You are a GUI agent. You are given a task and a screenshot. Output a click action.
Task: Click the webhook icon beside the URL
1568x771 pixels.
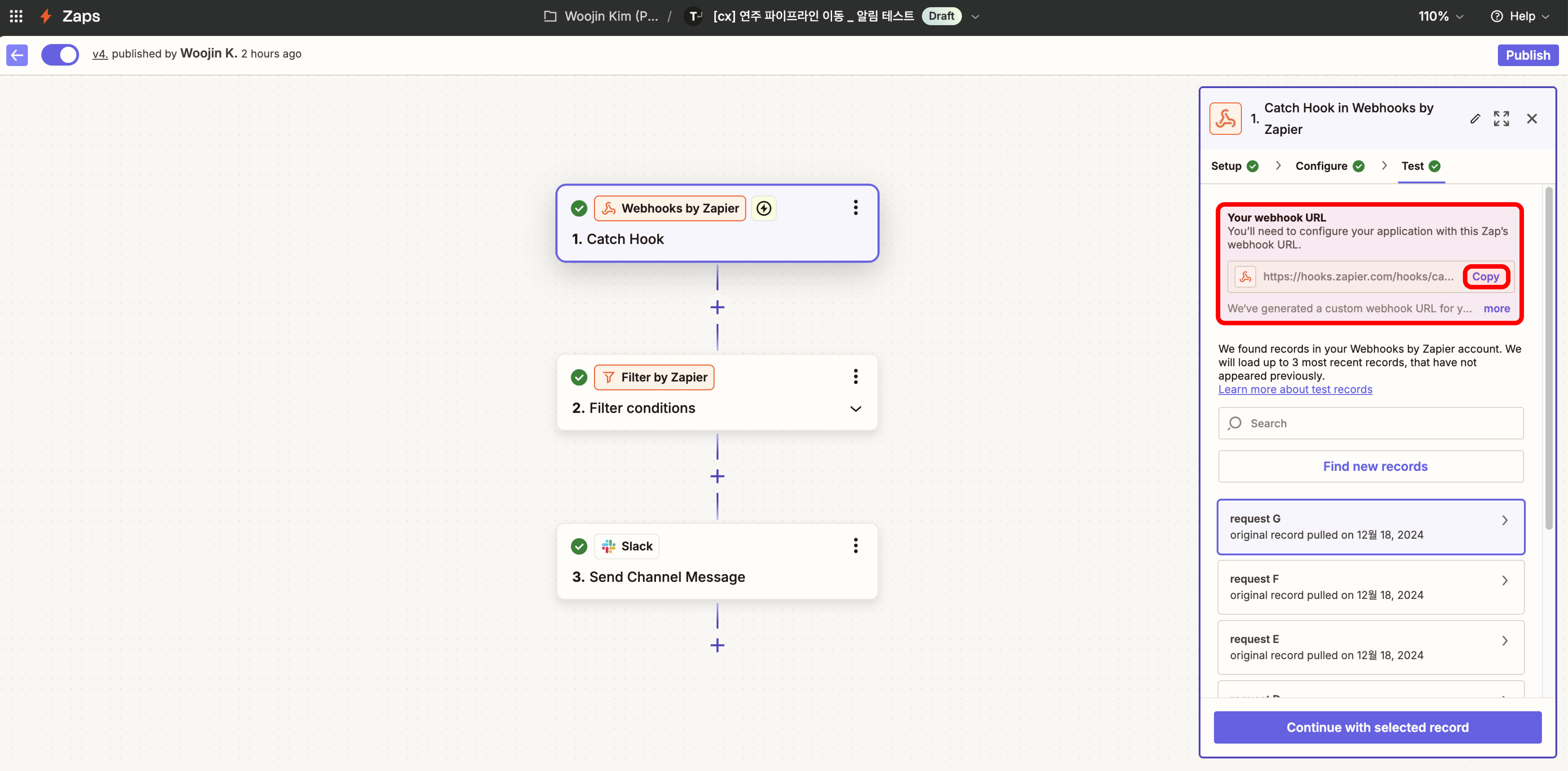[x=1245, y=277]
